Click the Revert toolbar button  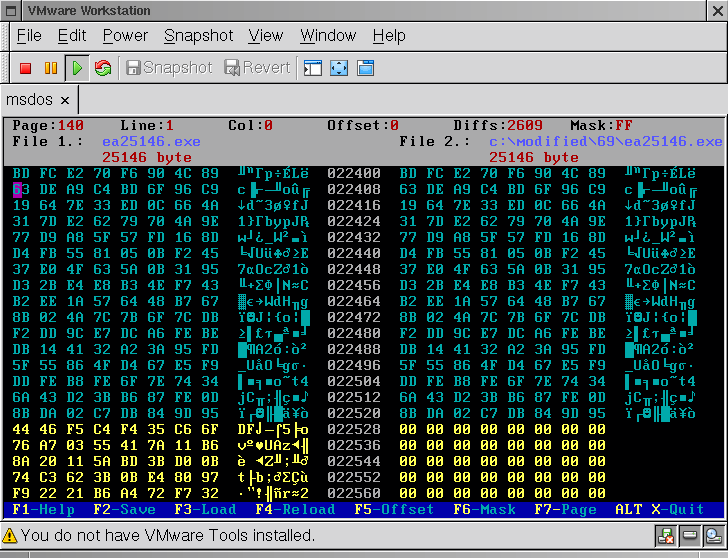pos(257,68)
